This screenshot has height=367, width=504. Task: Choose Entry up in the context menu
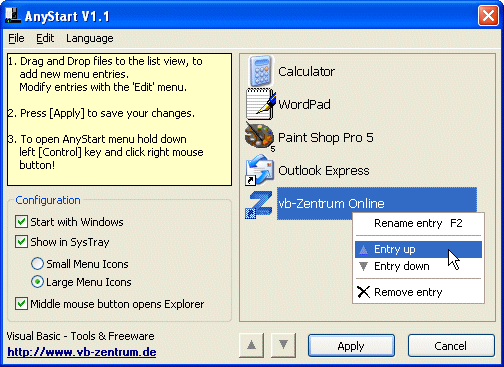[x=418, y=249]
